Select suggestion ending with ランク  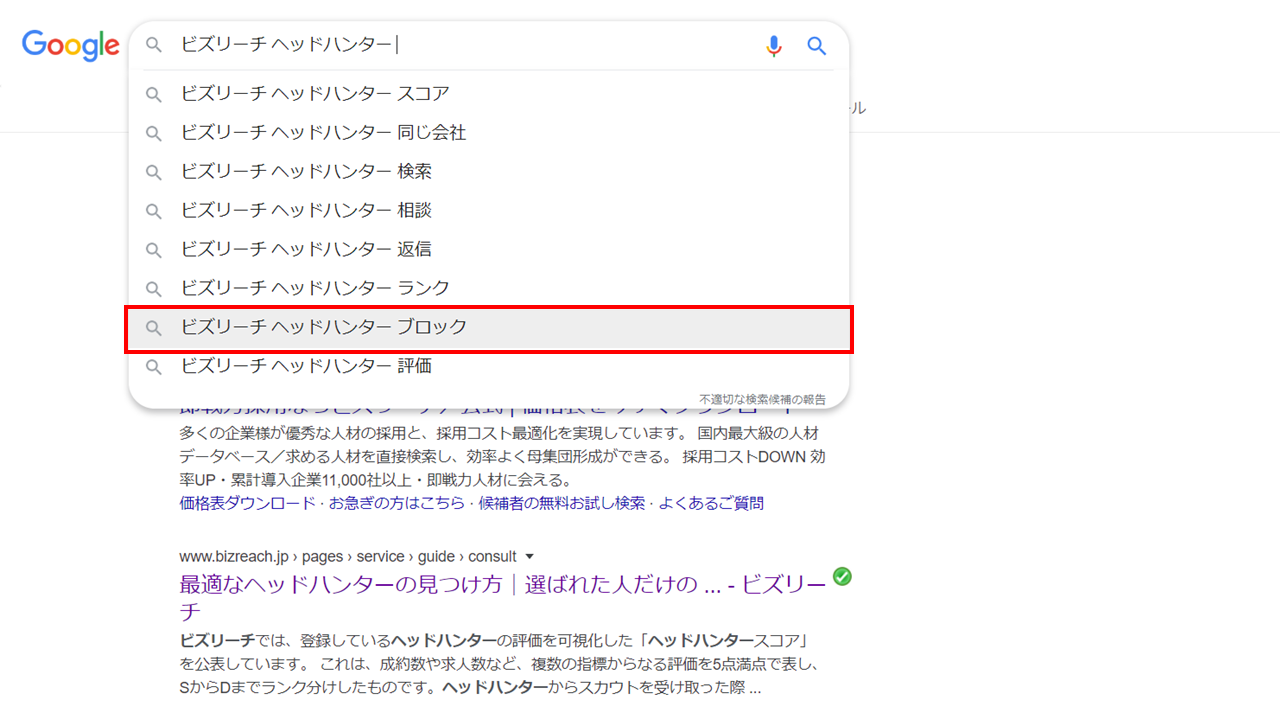489,289
